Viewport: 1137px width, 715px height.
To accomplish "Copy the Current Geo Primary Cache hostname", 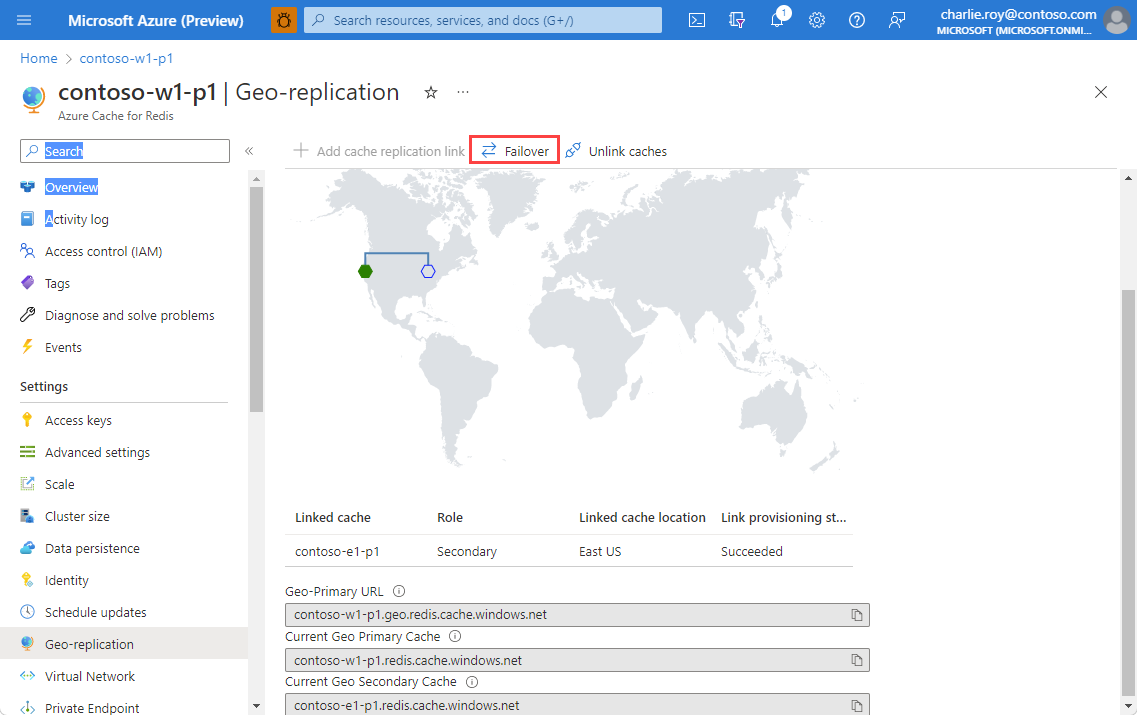I will 857,659.
